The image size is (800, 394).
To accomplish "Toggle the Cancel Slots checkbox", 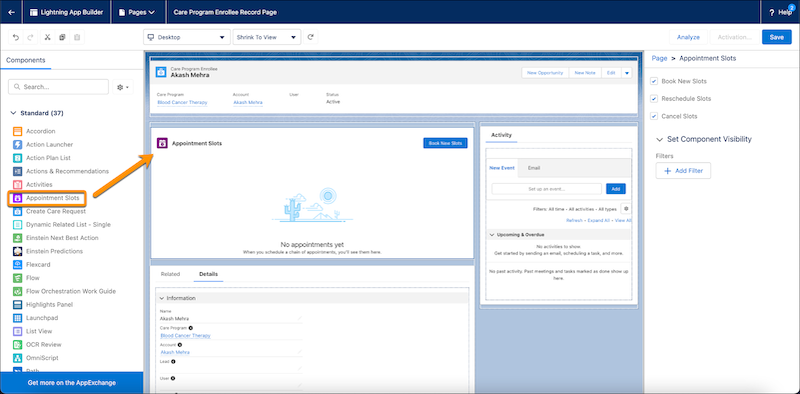I will 654,116.
